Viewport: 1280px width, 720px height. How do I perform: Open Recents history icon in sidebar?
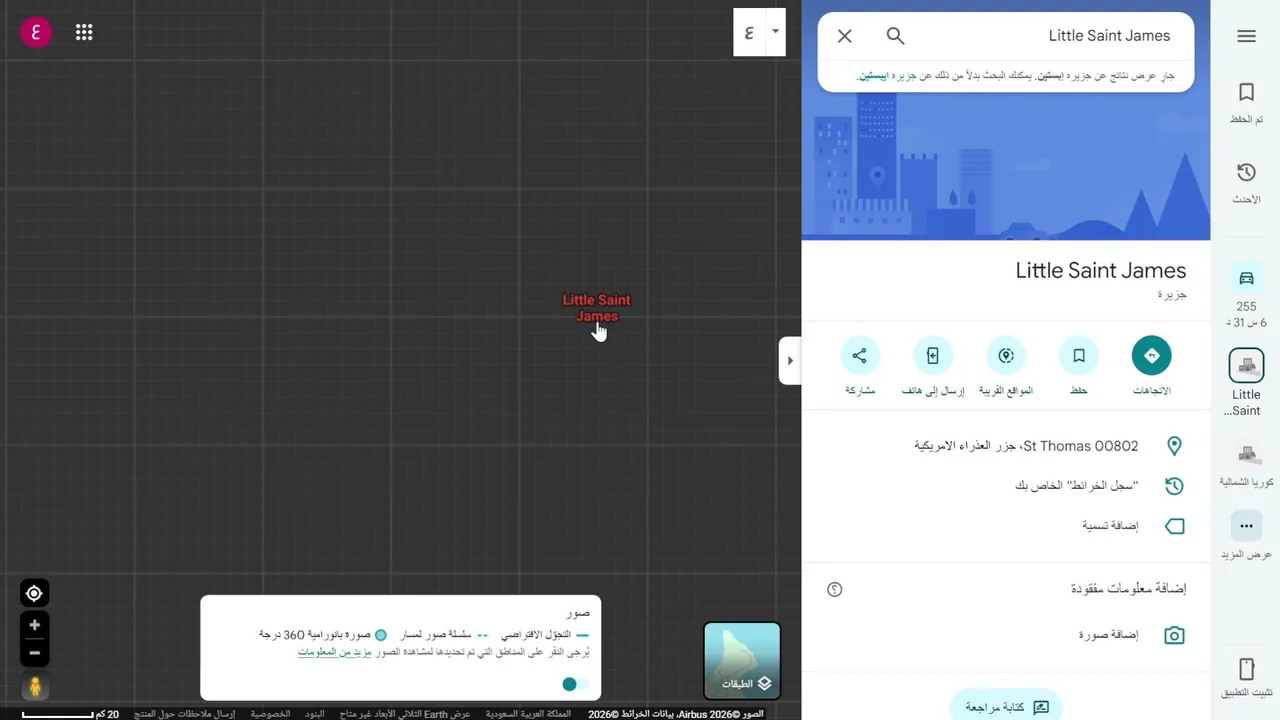(1246, 172)
